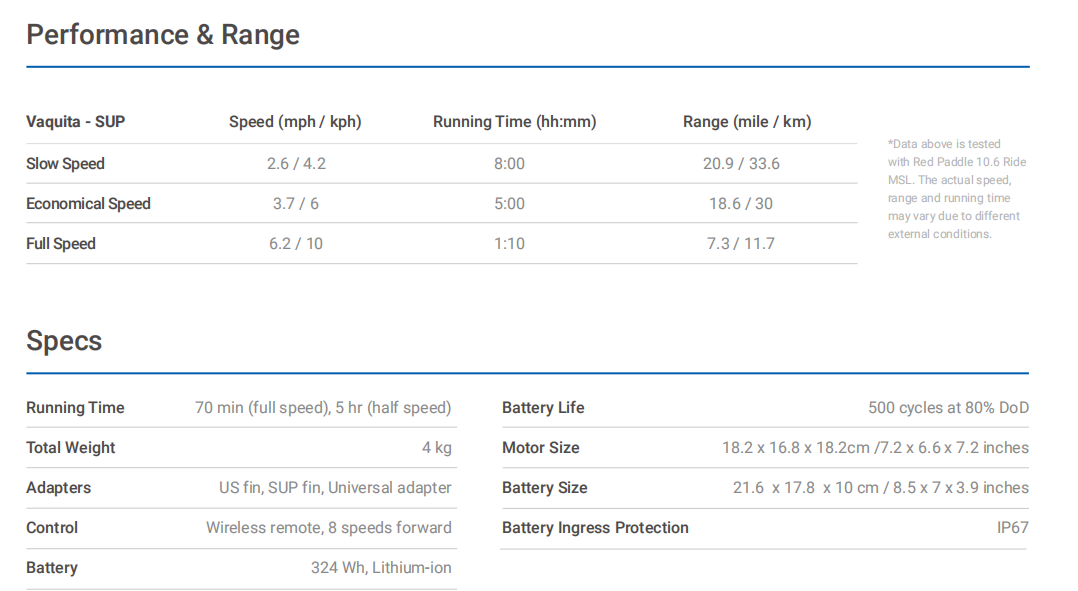Image resolution: width=1078 pixels, height=591 pixels.
Task: Click the Motor Size dimensions value
Action: click(x=875, y=447)
